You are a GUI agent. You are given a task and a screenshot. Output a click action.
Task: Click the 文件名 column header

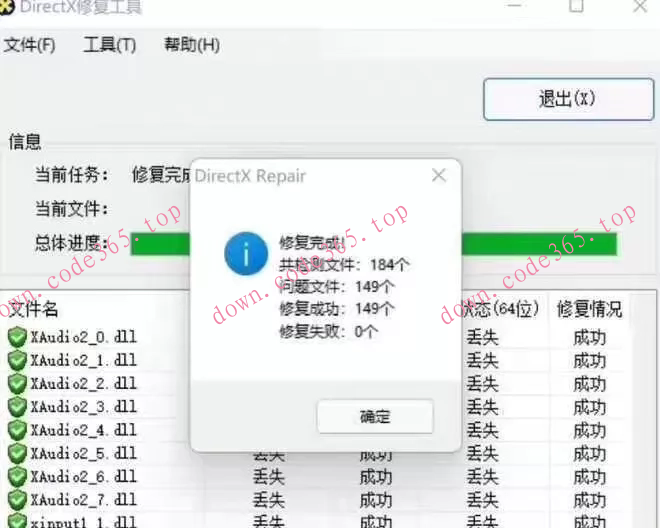pos(34,309)
